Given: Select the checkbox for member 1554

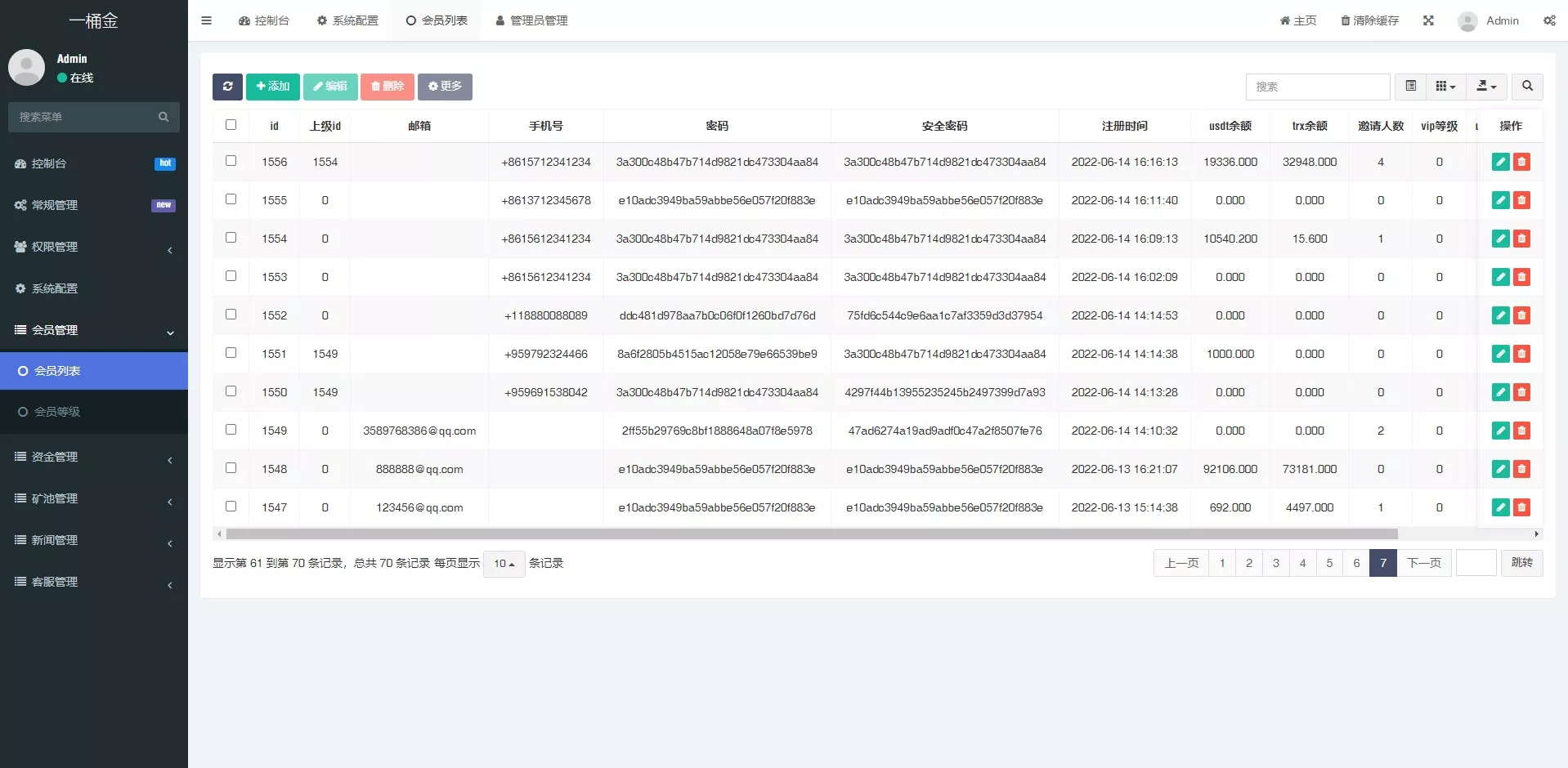Looking at the screenshot, I should [x=231, y=238].
